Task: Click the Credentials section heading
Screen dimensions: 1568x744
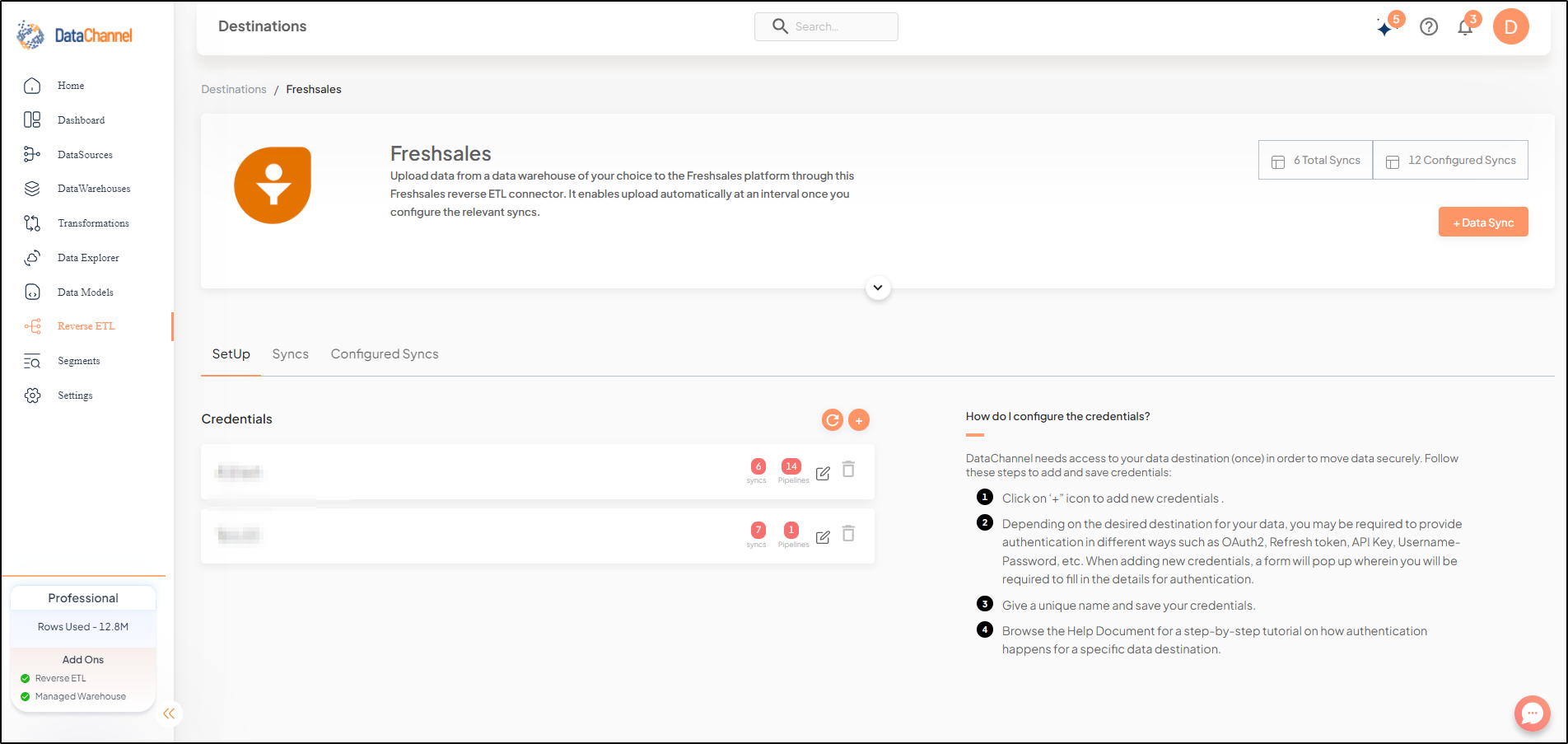Action: tap(237, 419)
